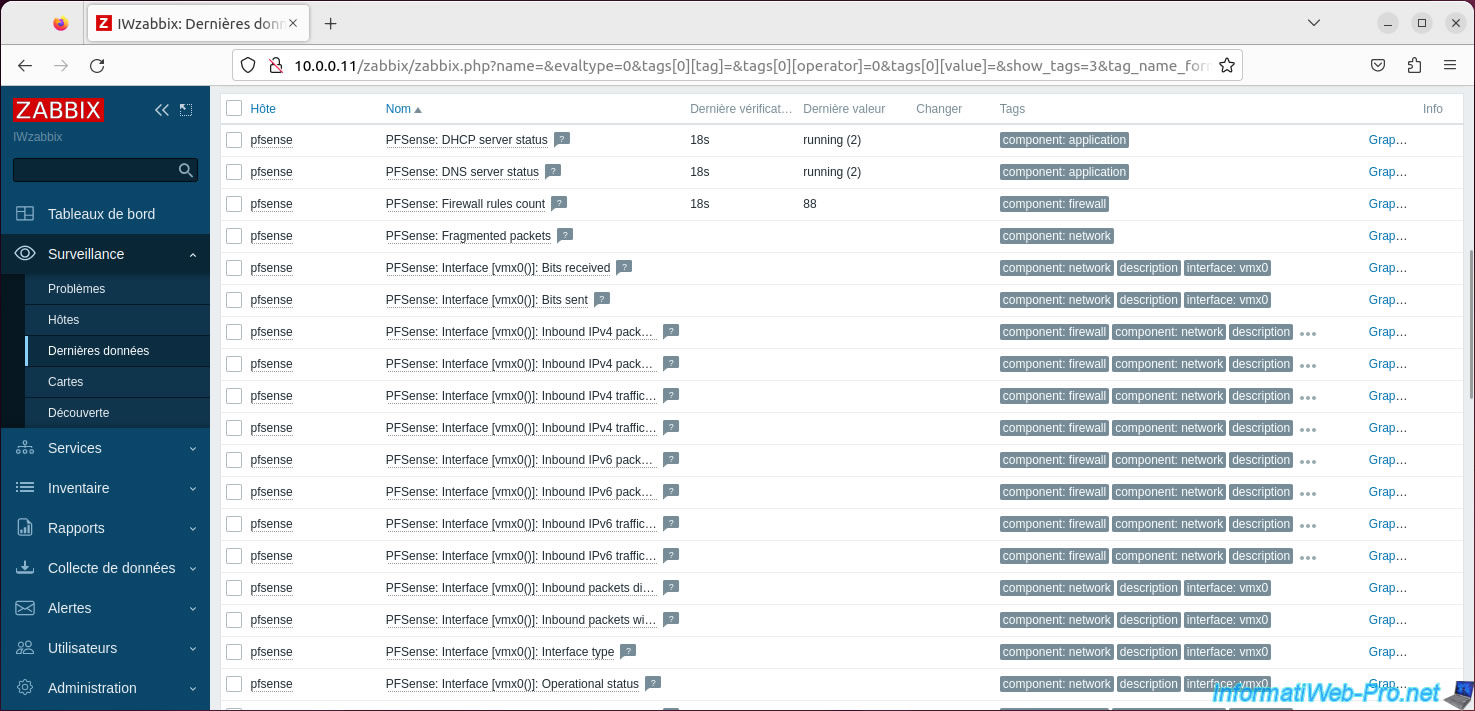Open help icon for Operational status item
1475x711 pixels.
point(653,683)
